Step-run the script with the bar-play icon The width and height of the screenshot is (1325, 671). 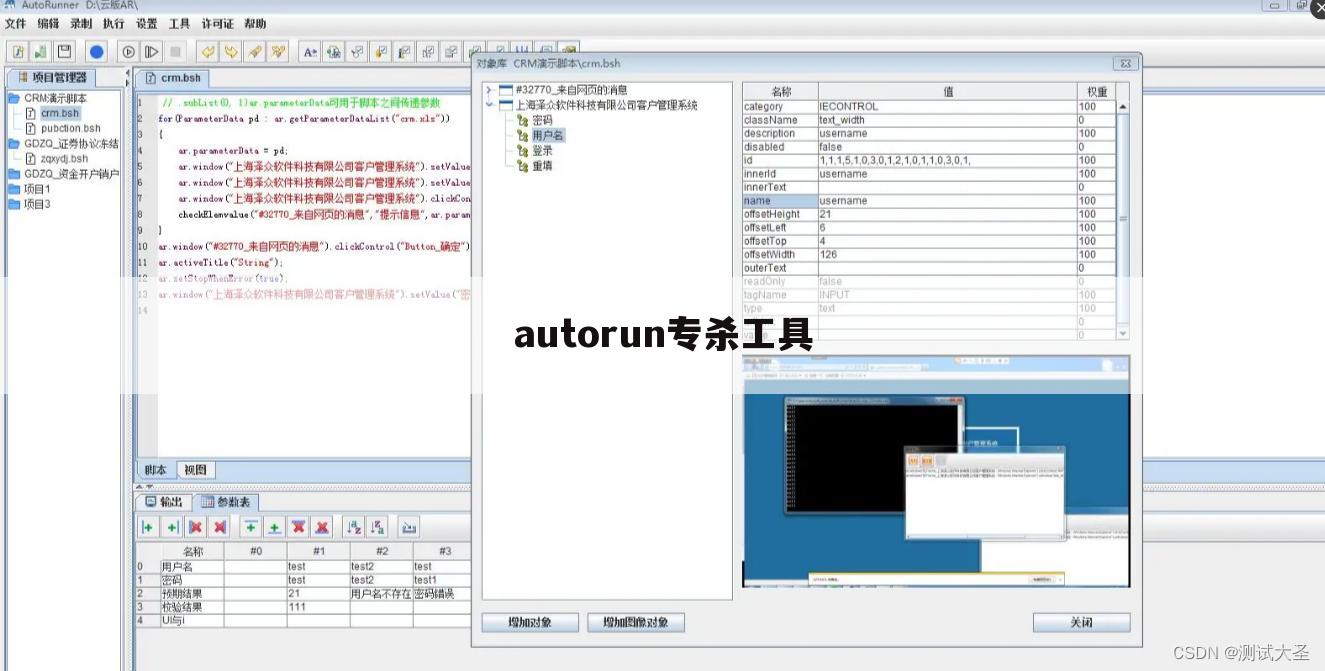click(152, 51)
